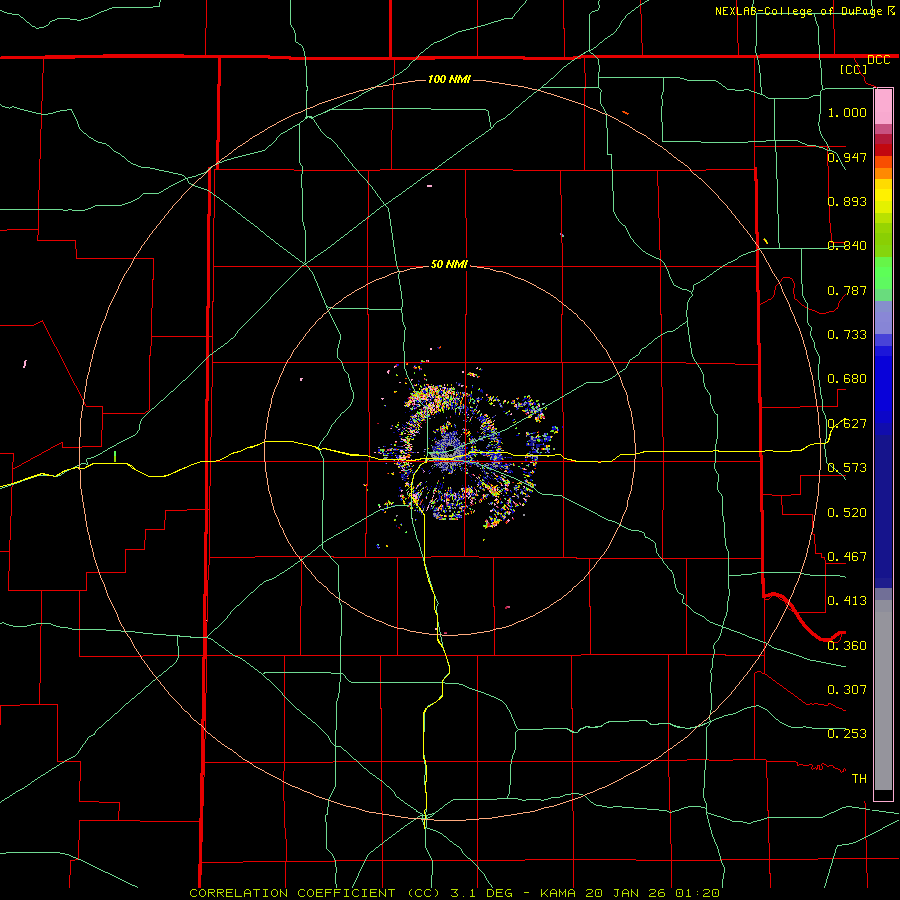Click the 0.947 color scale label
900x900 pixels.
pos(847,157)
